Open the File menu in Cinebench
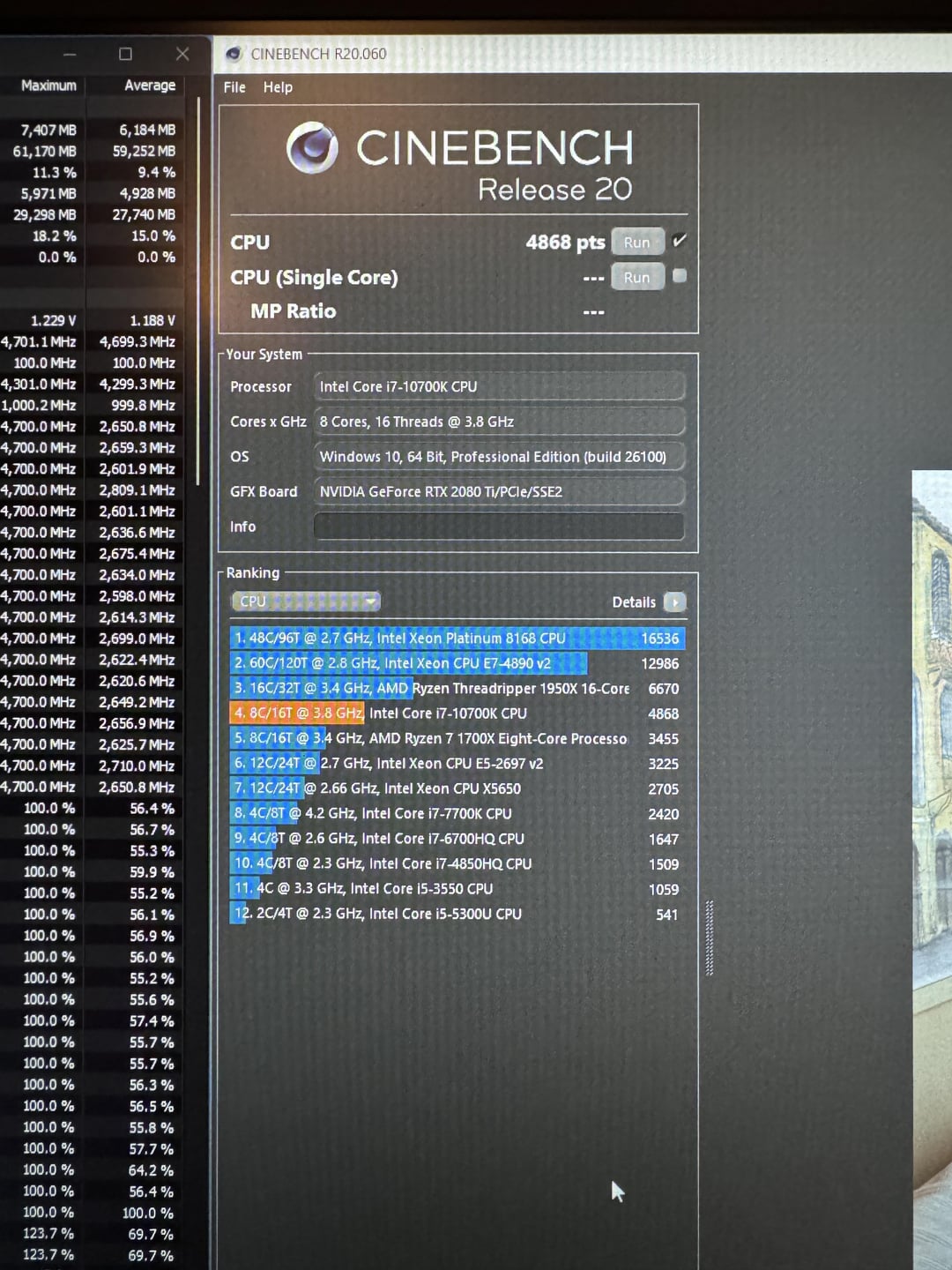952x1270 pixels. (x=234, y=87)
